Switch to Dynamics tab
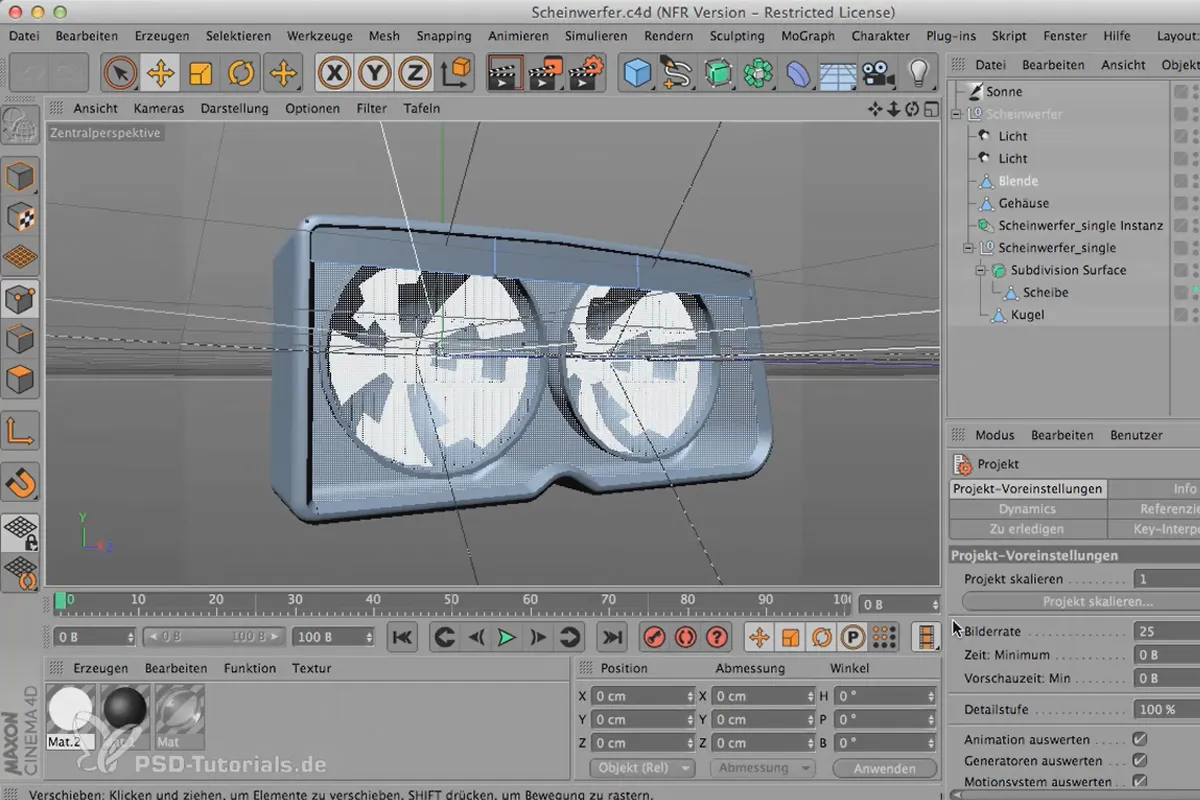The width and height of the screenshot is (1200, 800). point(1028,509)
